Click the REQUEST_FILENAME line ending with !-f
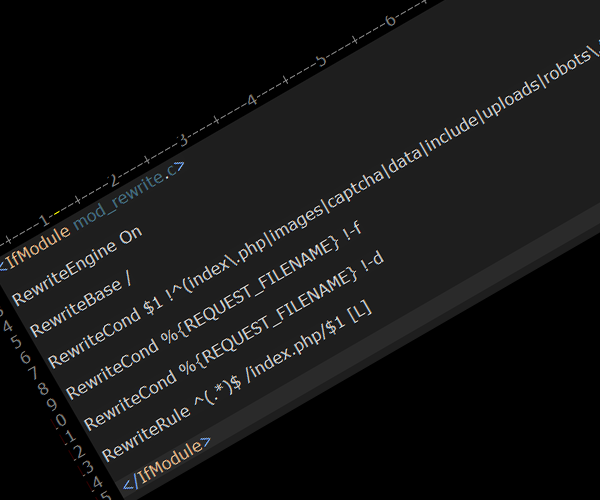 click(x=214, y=310)
